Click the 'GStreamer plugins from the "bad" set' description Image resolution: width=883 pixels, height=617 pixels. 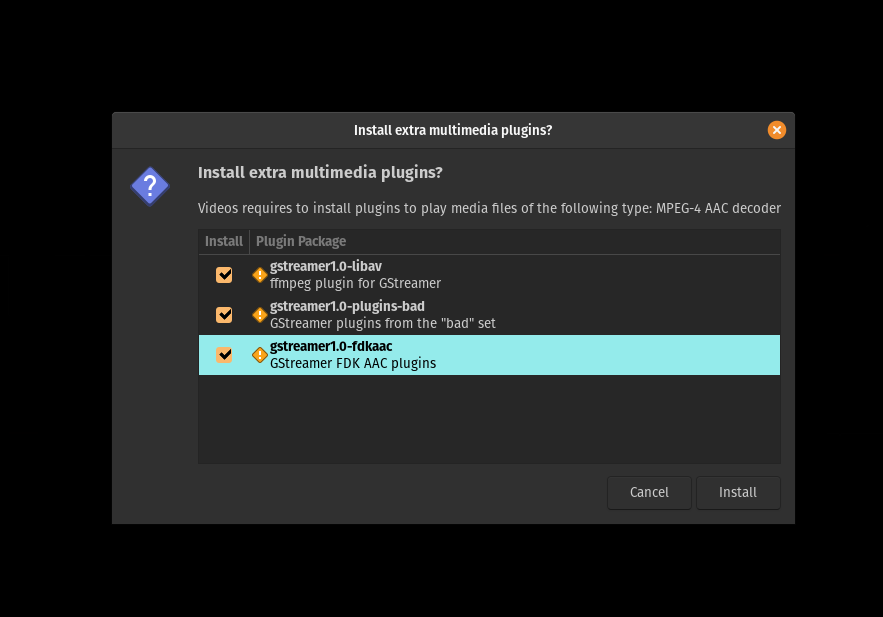point(382,323)
